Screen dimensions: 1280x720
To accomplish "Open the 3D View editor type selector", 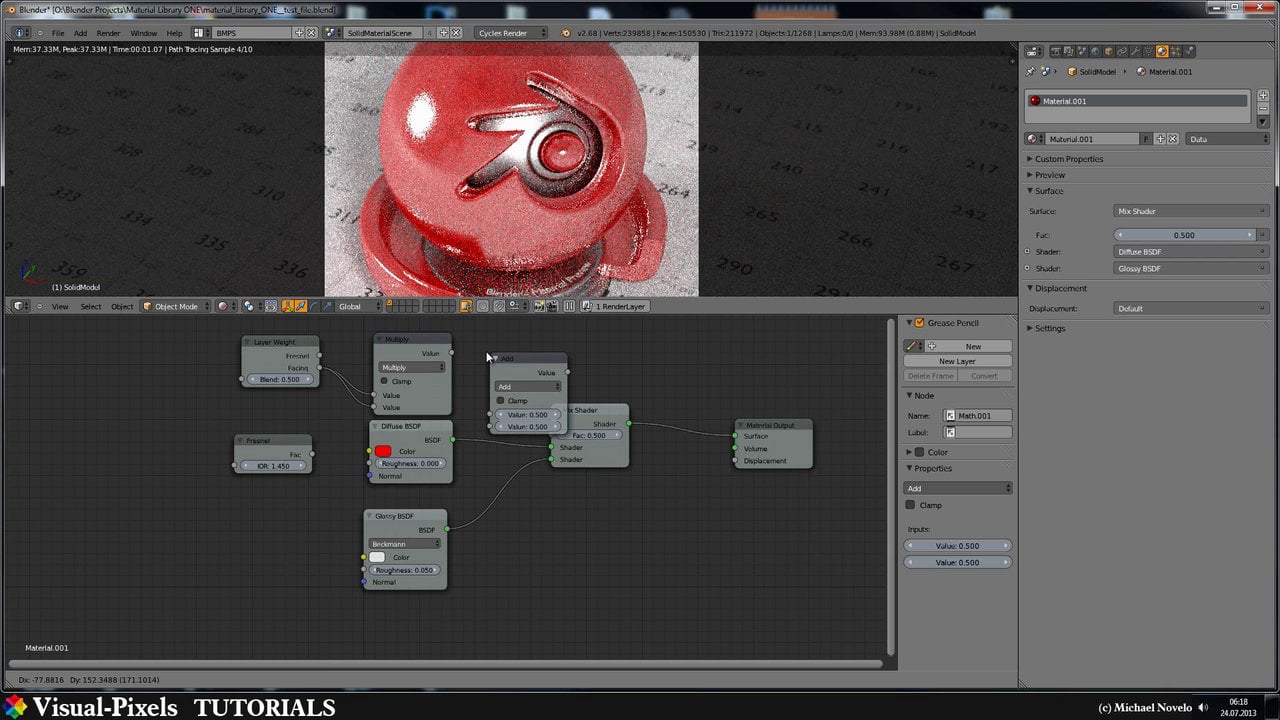I will [22, 306].
